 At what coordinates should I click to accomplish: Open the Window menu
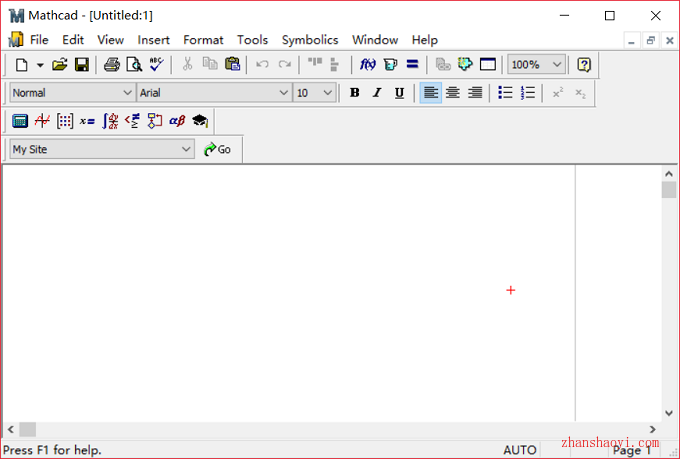(375, 40)
